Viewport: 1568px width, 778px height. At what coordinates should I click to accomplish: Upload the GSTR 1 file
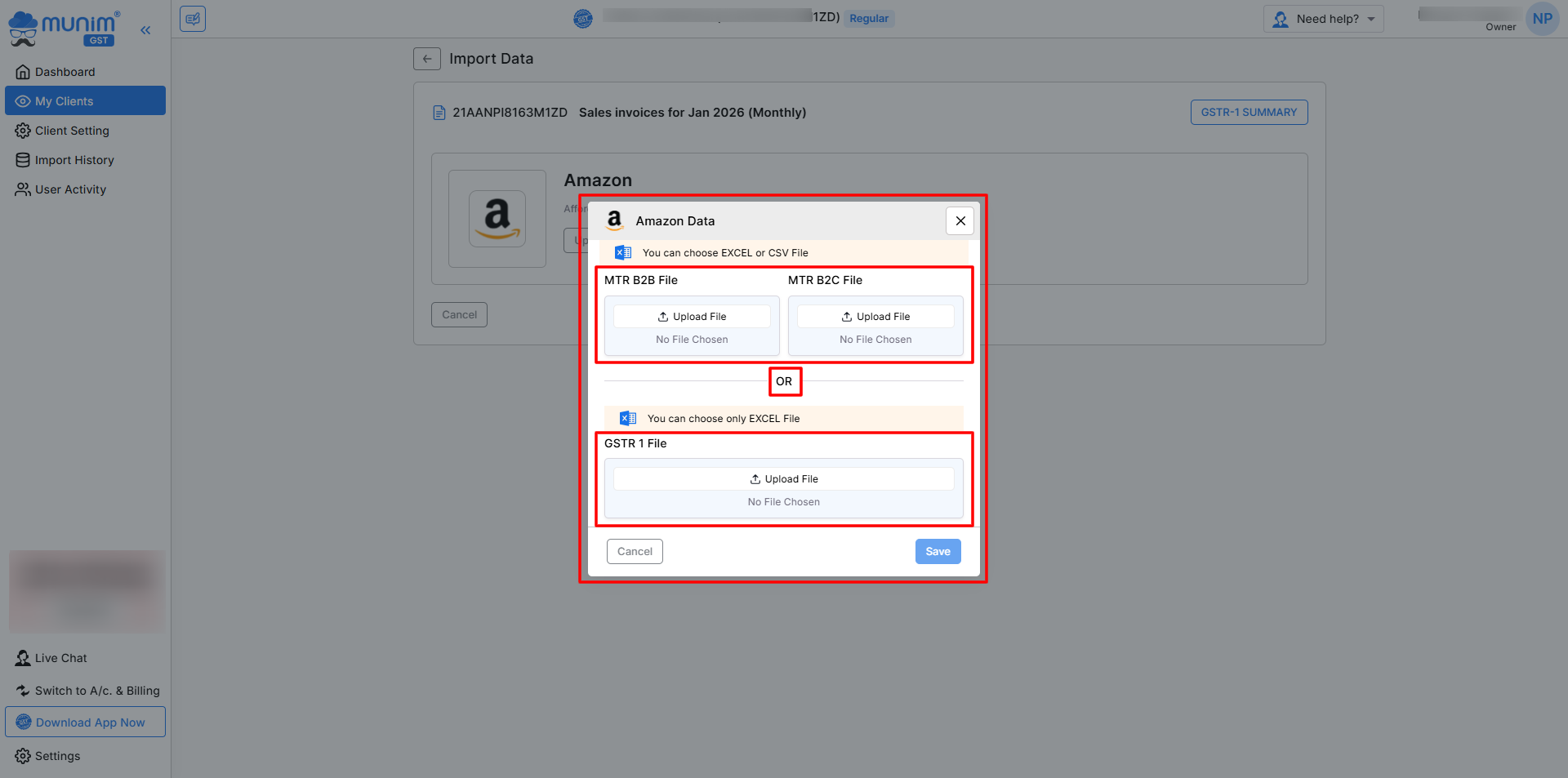(783, 479)
